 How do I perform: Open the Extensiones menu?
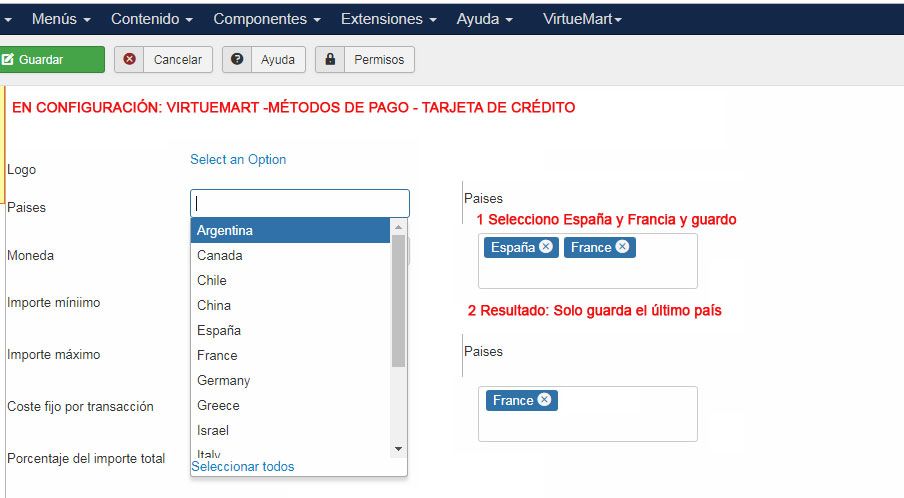pyautogui.click(x=389, y=19)
